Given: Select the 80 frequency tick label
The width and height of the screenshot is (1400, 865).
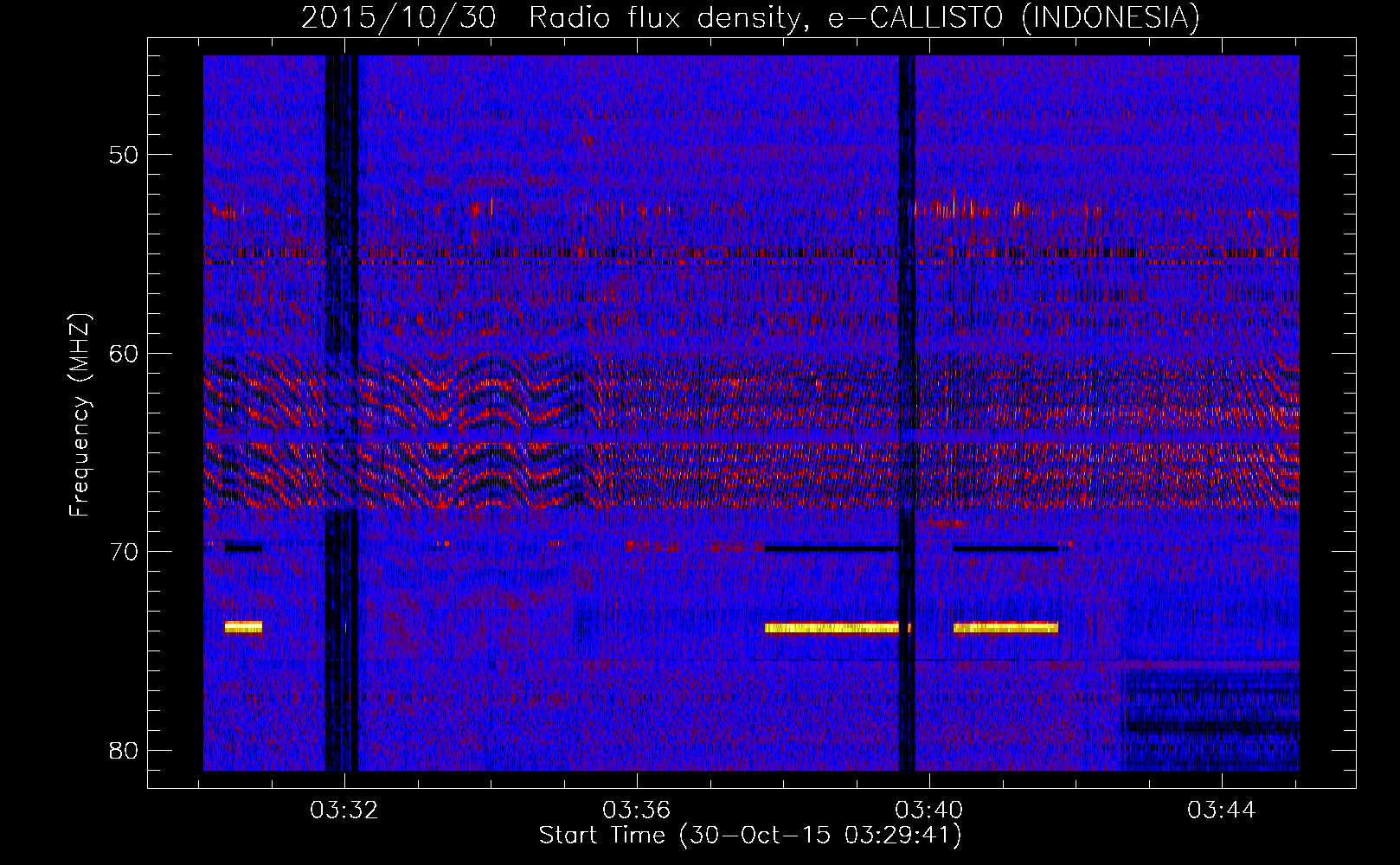Looking at the screenshot, I should pos(124,750).
